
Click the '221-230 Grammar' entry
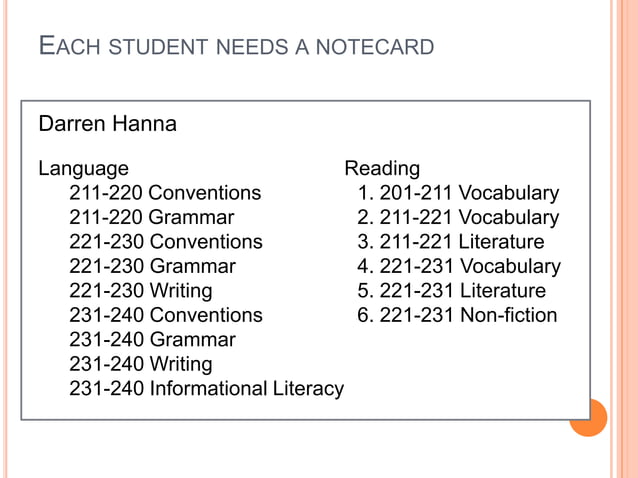point(152,266)
